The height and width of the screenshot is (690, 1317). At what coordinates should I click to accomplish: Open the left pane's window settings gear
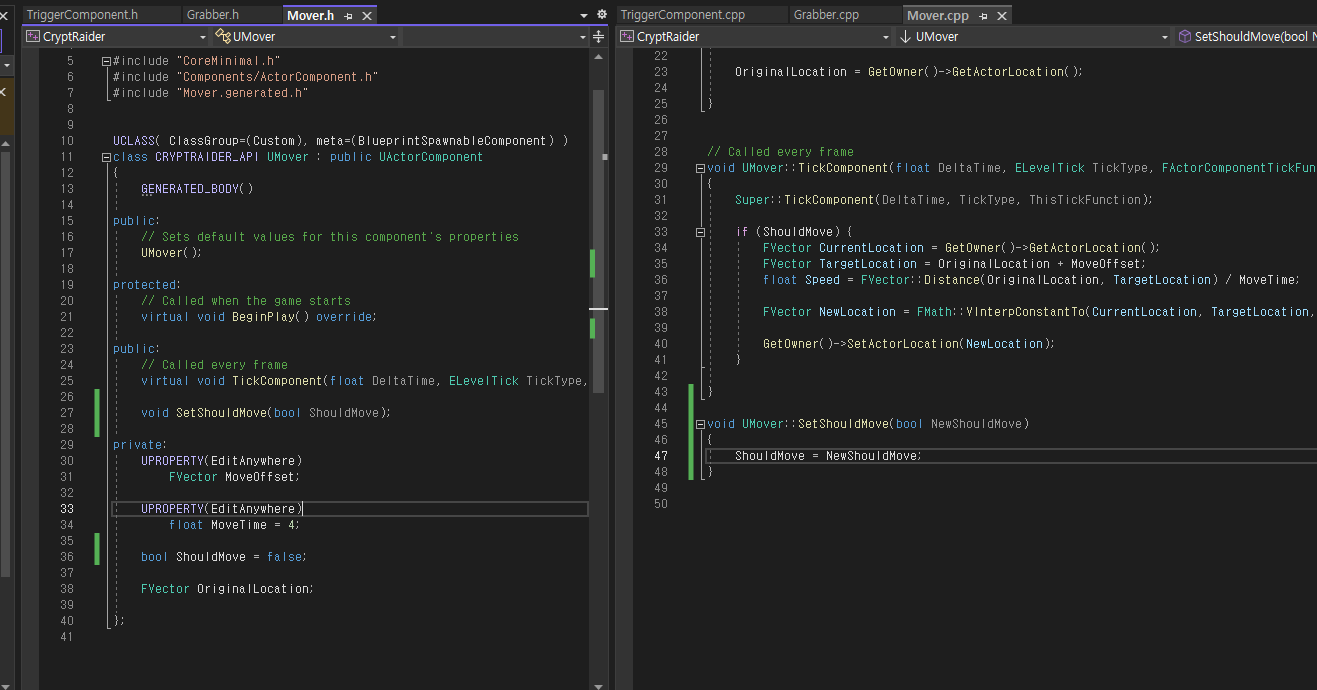coord(601,15)
